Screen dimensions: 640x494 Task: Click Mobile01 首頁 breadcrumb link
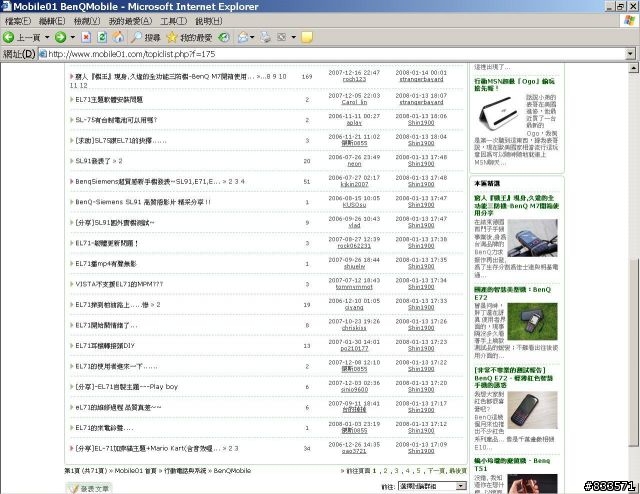(x=136, y=471)
